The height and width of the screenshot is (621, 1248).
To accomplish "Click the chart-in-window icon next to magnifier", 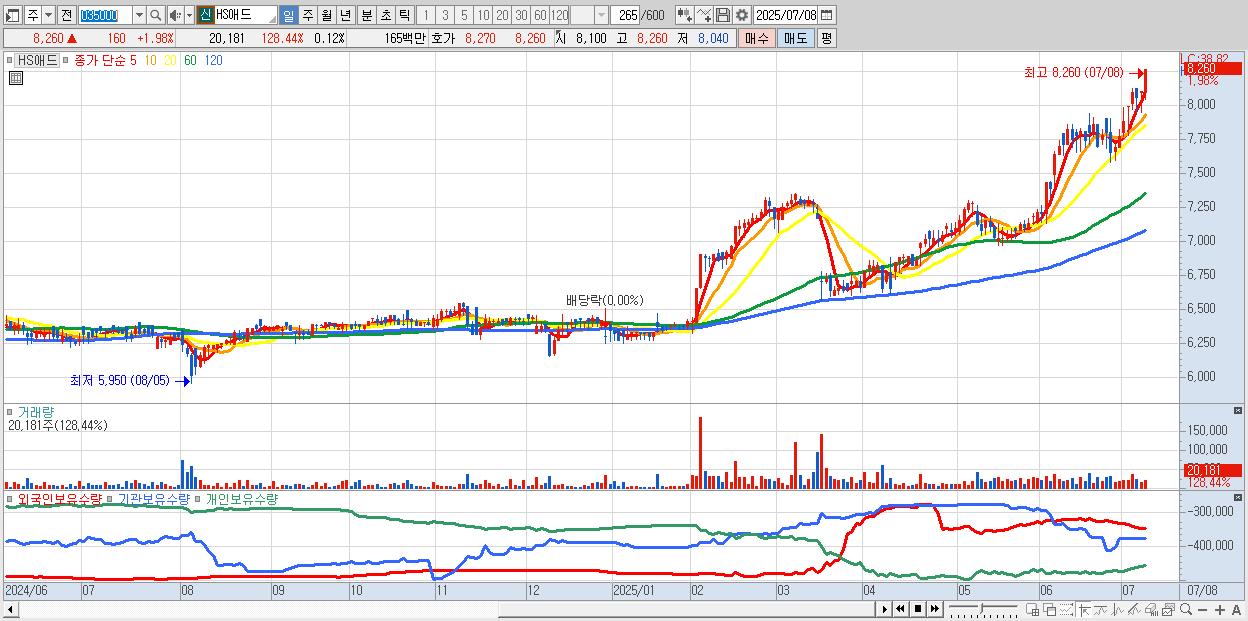I will 1169,610.
